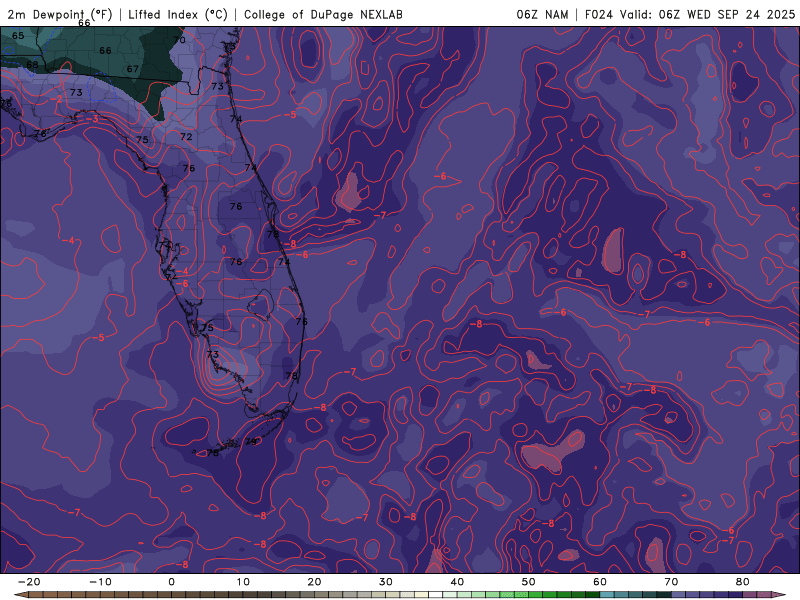This screenshot has height=600, width=800.
Task: Click the 79 dewpoint value at the Florida Keys
Action: coord(251,442)
